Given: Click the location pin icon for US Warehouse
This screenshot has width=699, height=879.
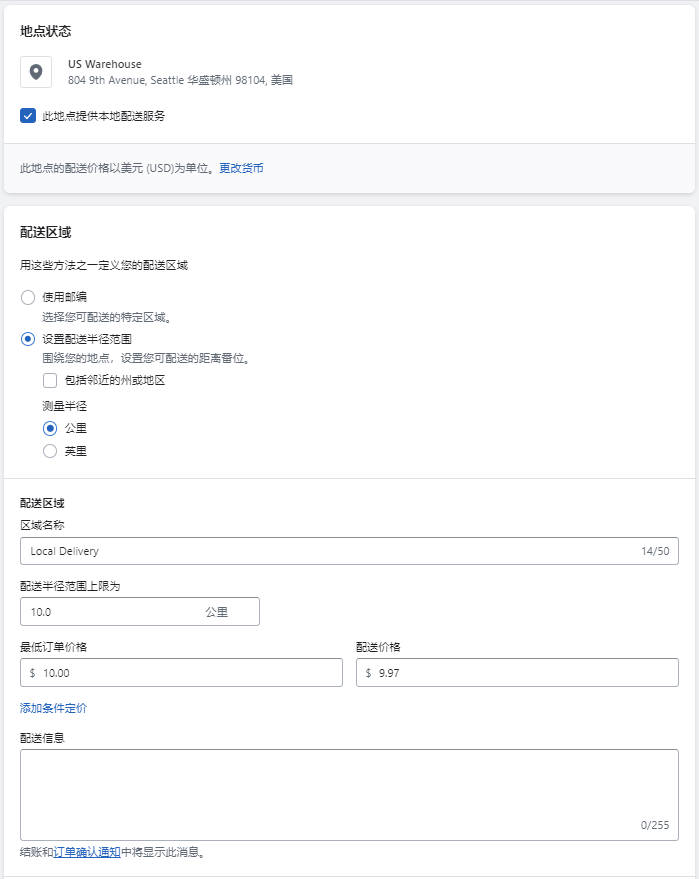Looking at the screenshot, I should (36, 72).
